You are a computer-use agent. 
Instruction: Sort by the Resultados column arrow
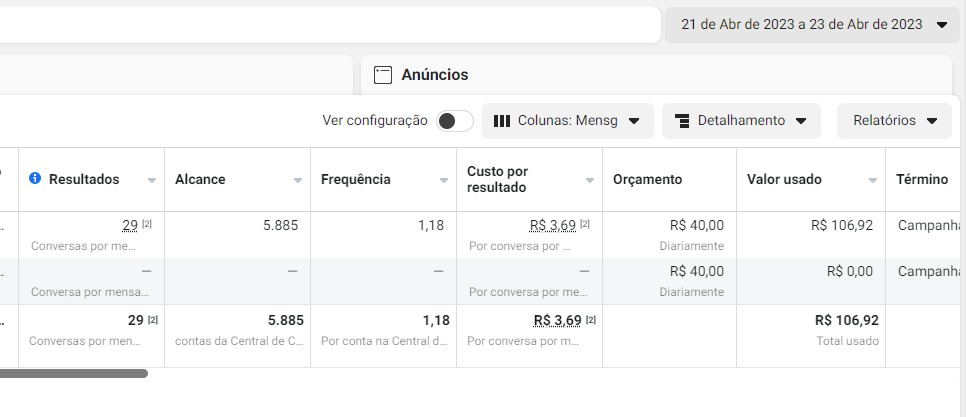point(152,181)
